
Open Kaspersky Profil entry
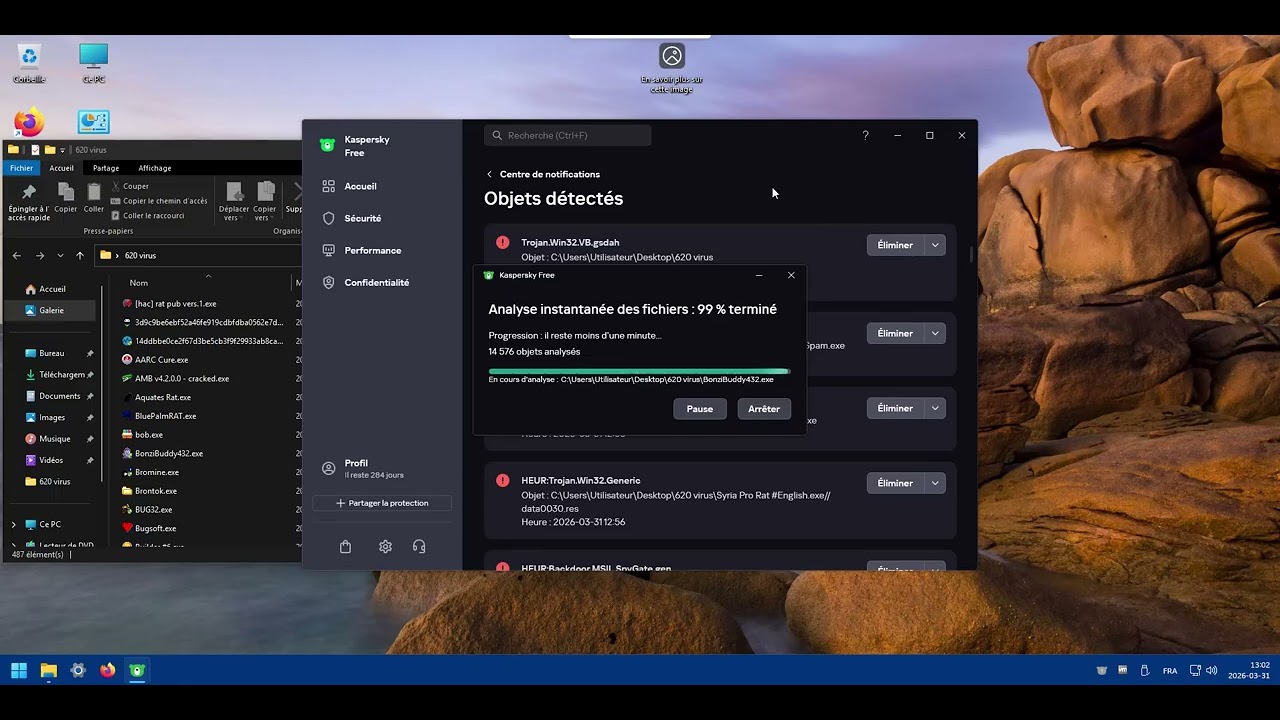click(x=363, y=468)
